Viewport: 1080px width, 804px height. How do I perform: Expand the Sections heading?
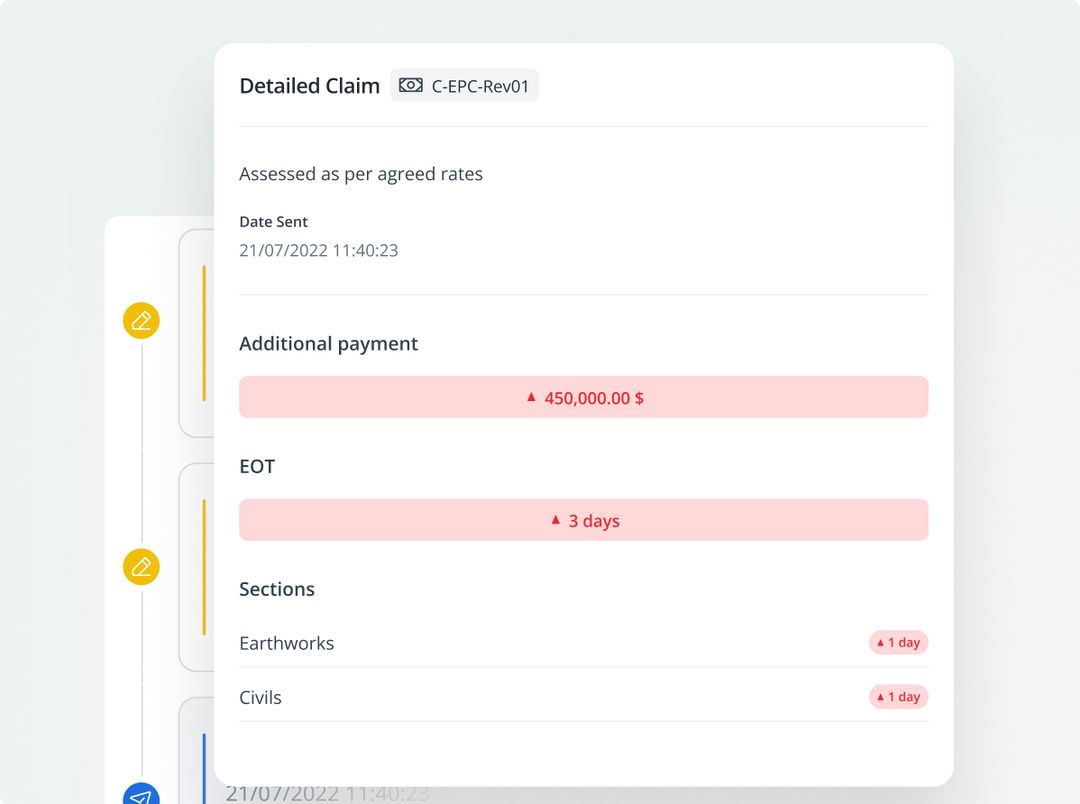[x=277, y=589]
